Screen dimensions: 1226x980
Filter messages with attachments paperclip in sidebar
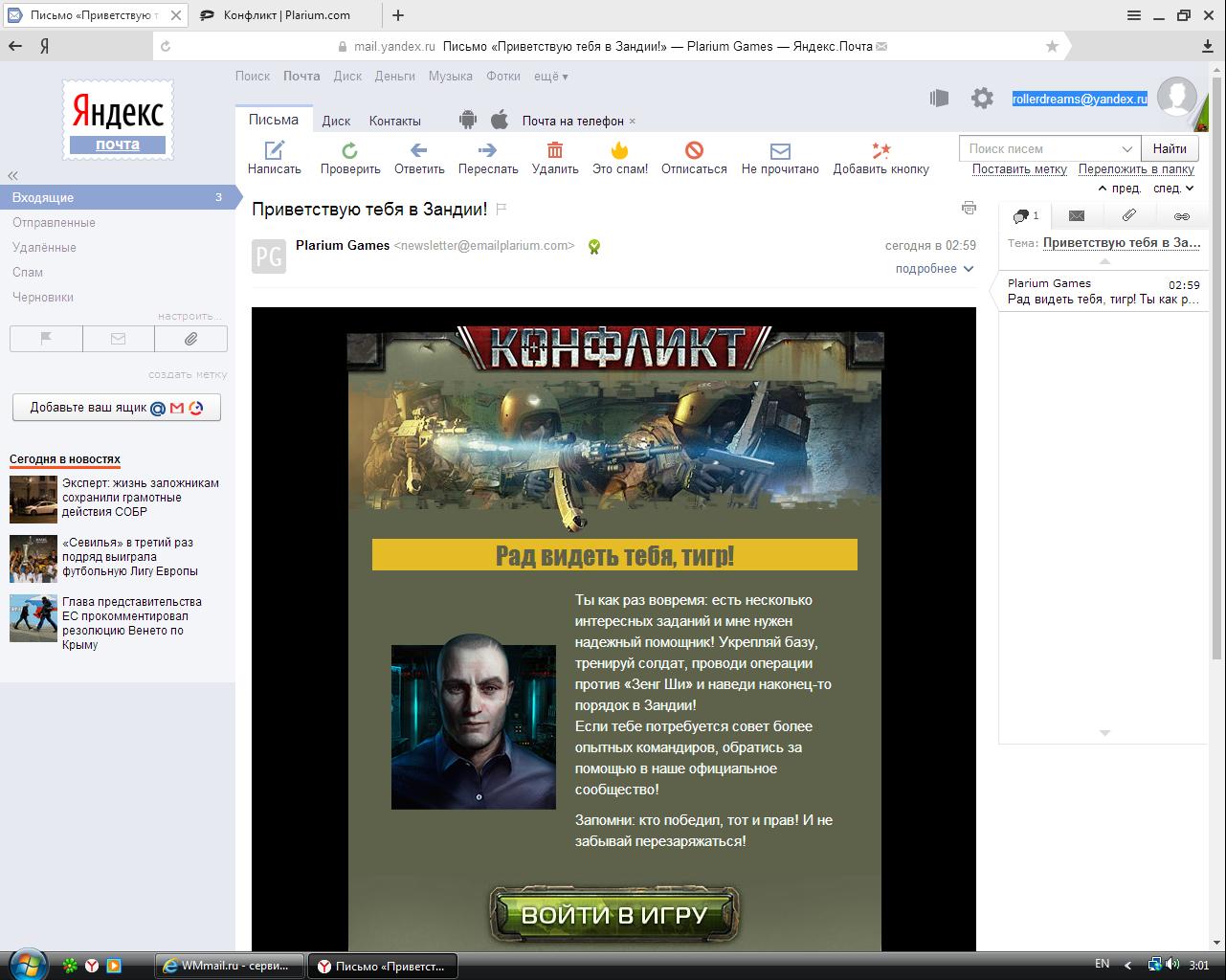[191, 339]
